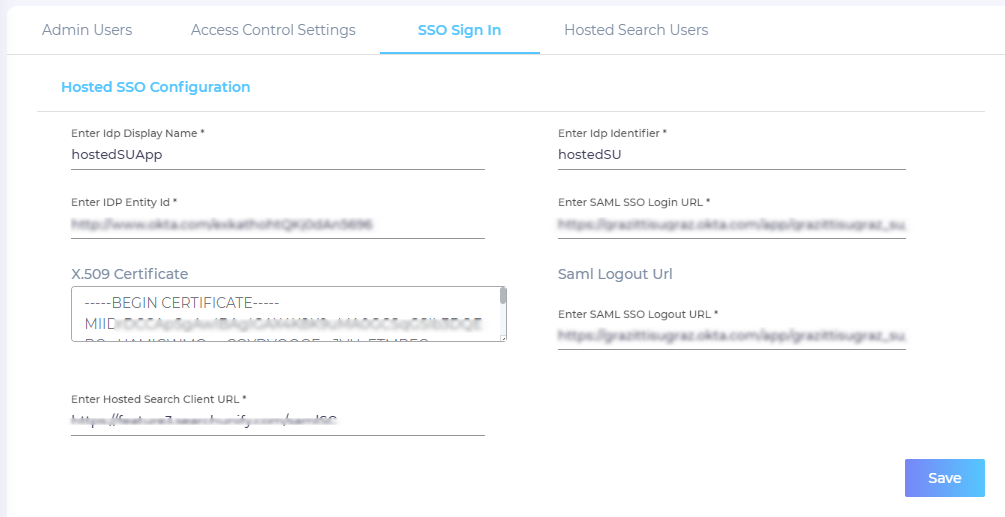
Task: Go to Hosted Search Users tab
Action: 636,30
